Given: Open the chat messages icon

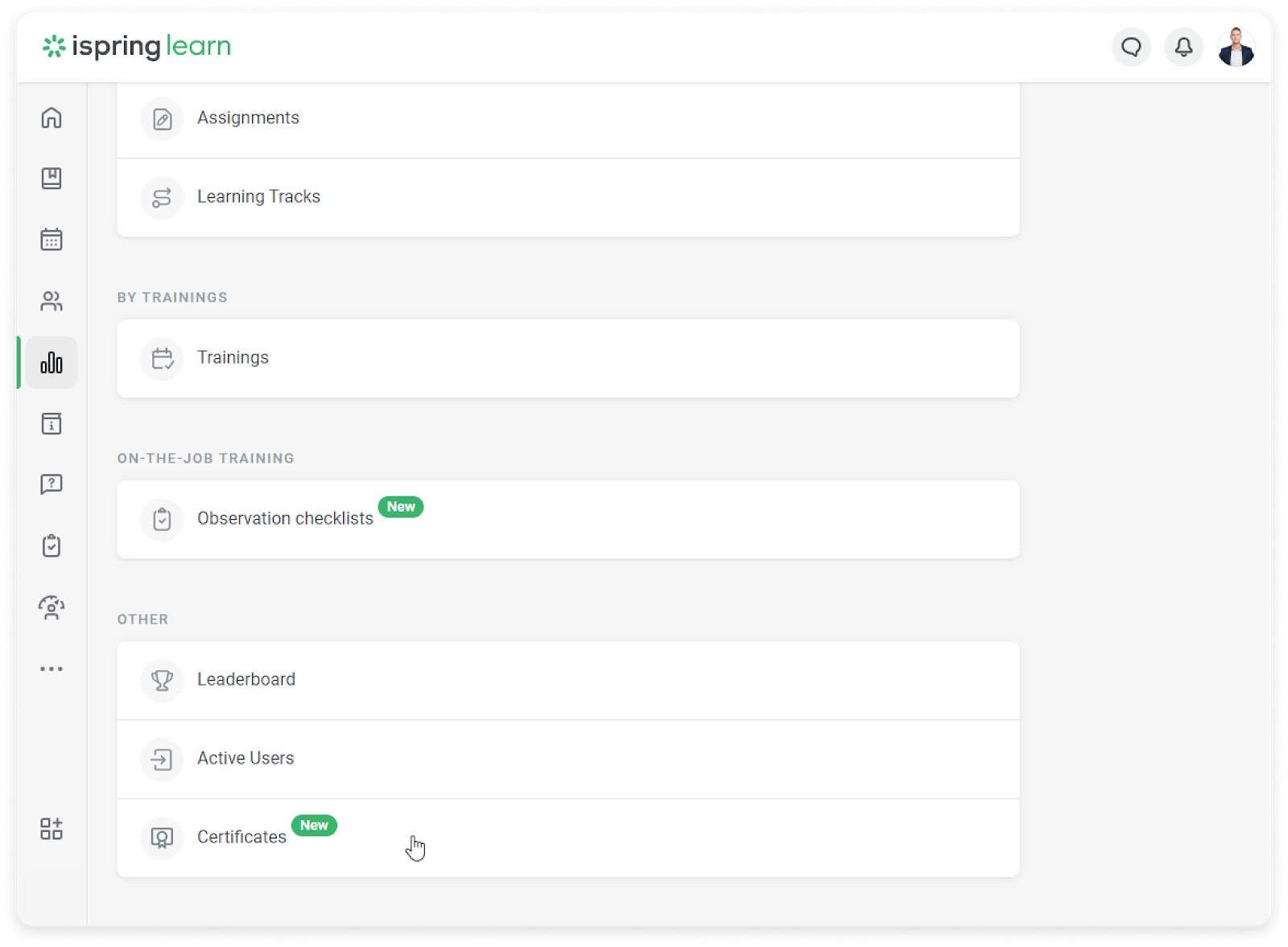Looking at the screenshot, I should click(x=1131, y=47).
